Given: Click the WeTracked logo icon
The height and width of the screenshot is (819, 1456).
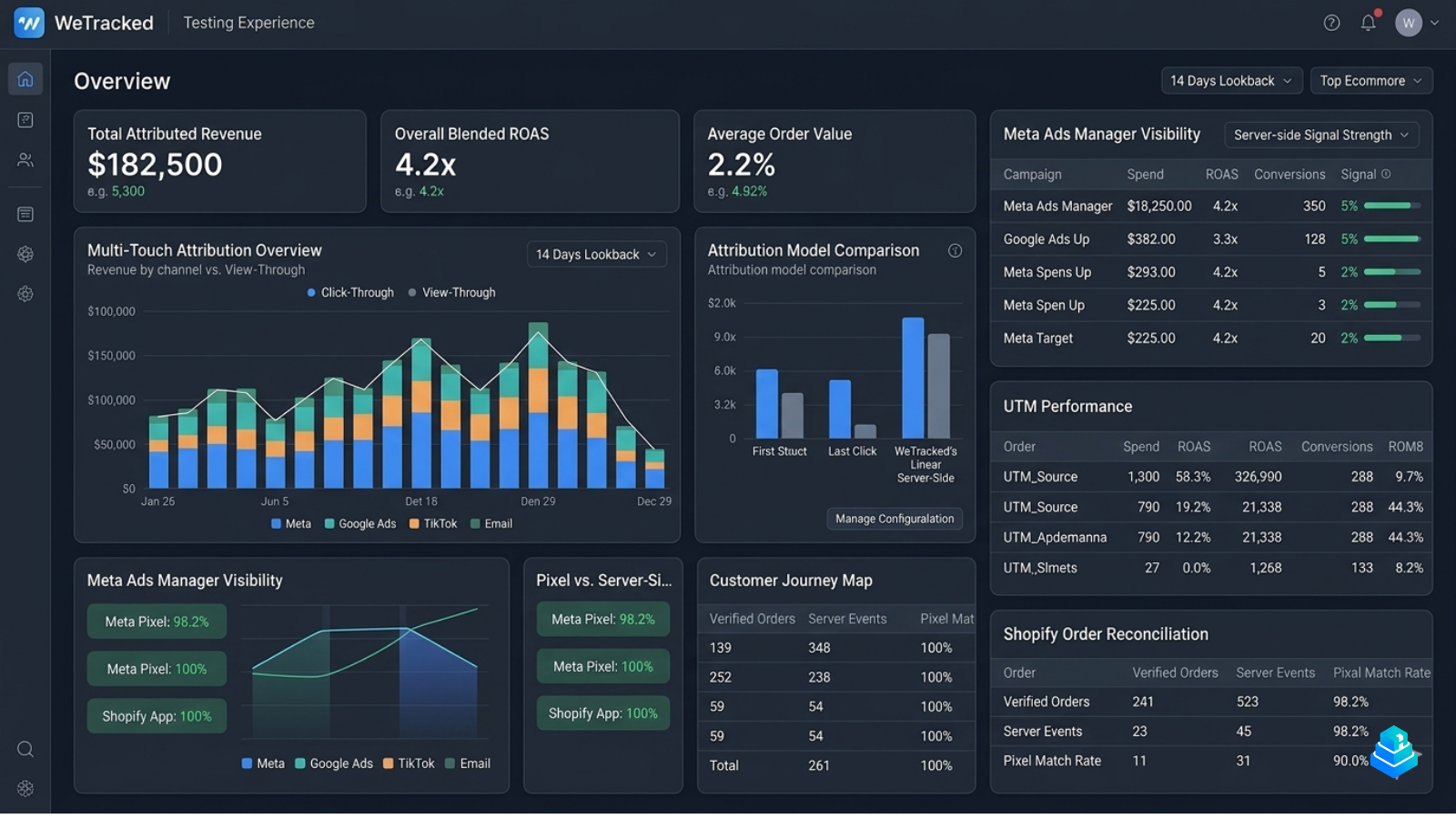Looking at the screenshot, I should pyautogui.click(x=29, y=23).
